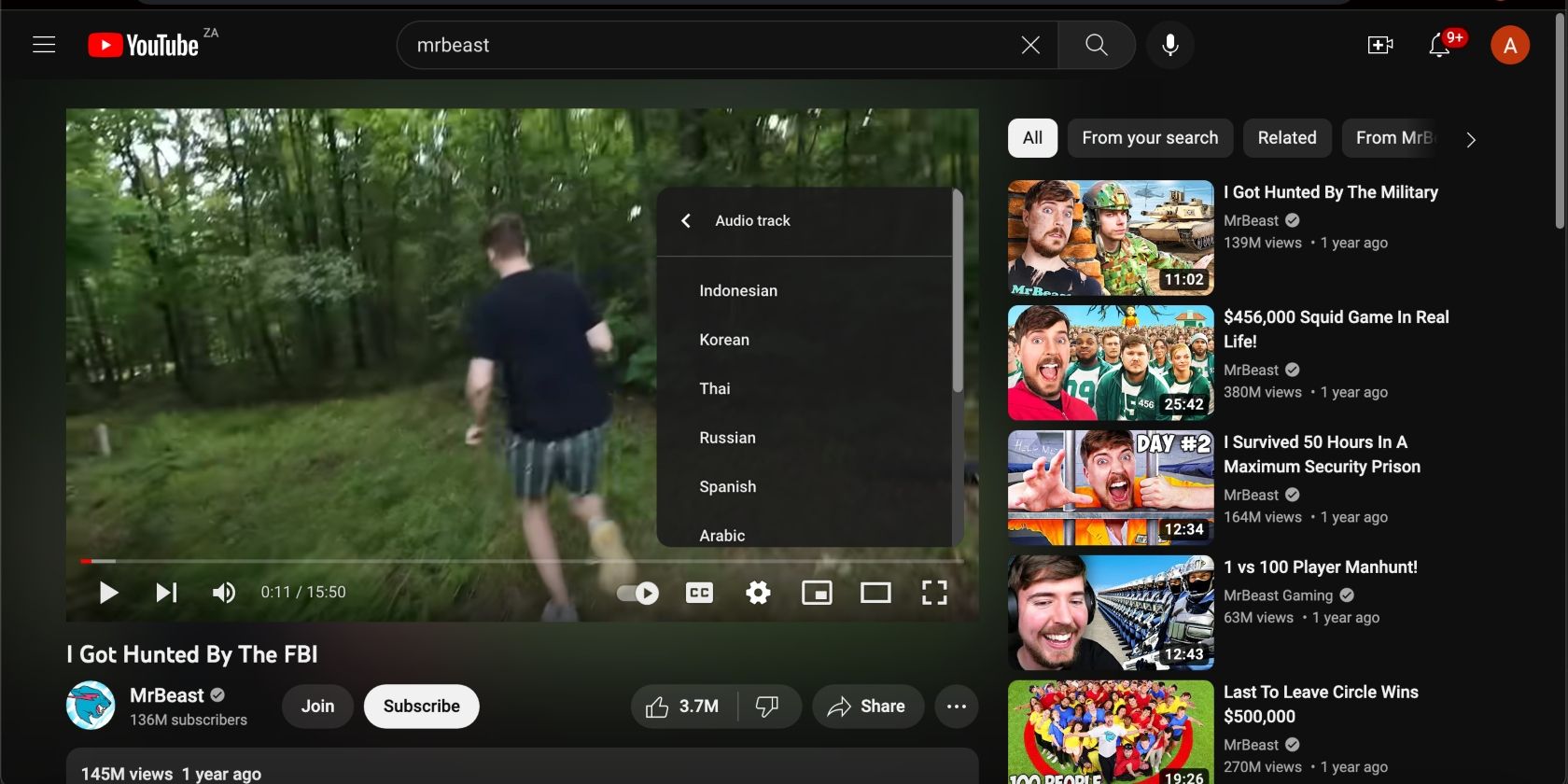The width and height of the screenshot is (1568, 784).
Task: Open the MrBeast channel name link
Action: (x=167, y=695)
